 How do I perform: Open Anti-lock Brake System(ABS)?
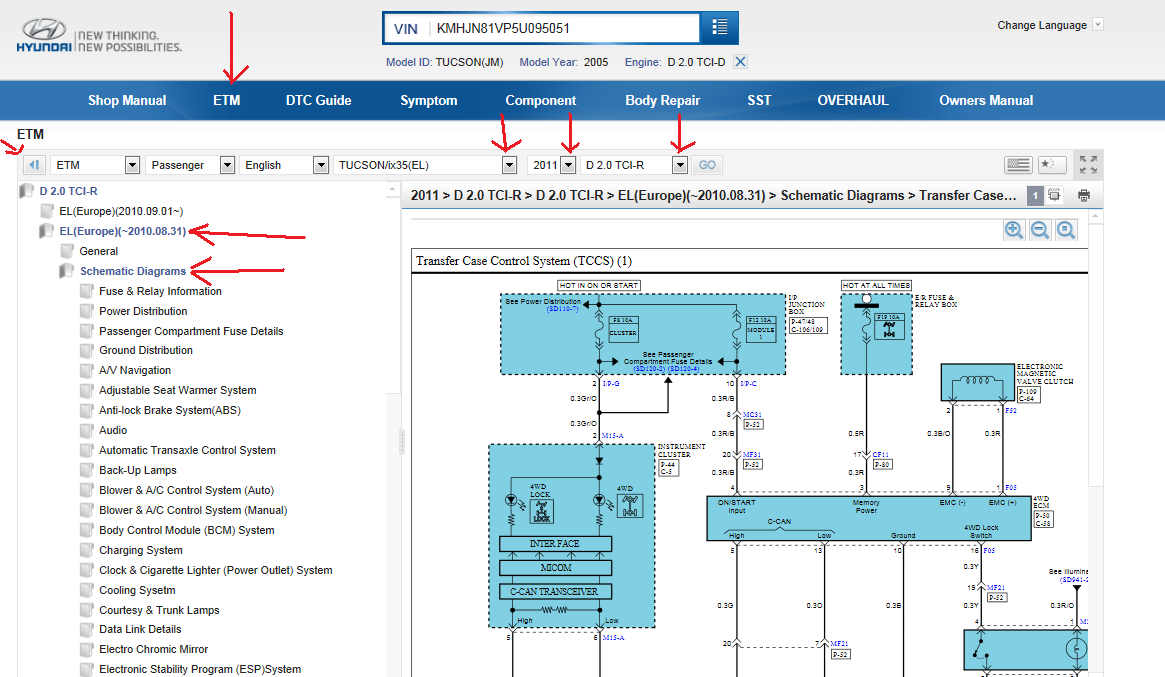pyautogui.click(x=169, y=410)
